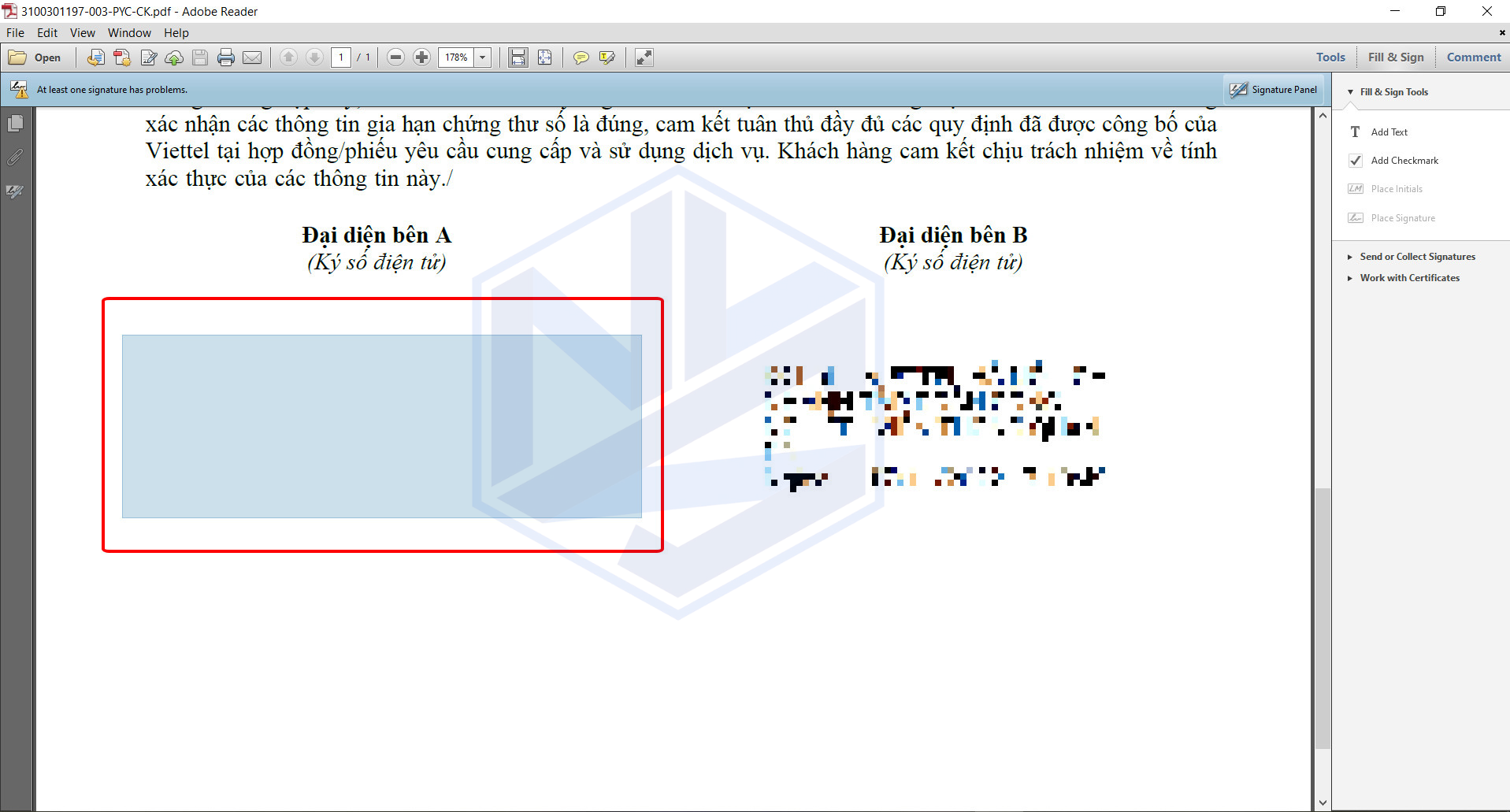Open the Window menu
This screenshot has width=1510, height=812.
coord(129,33)
